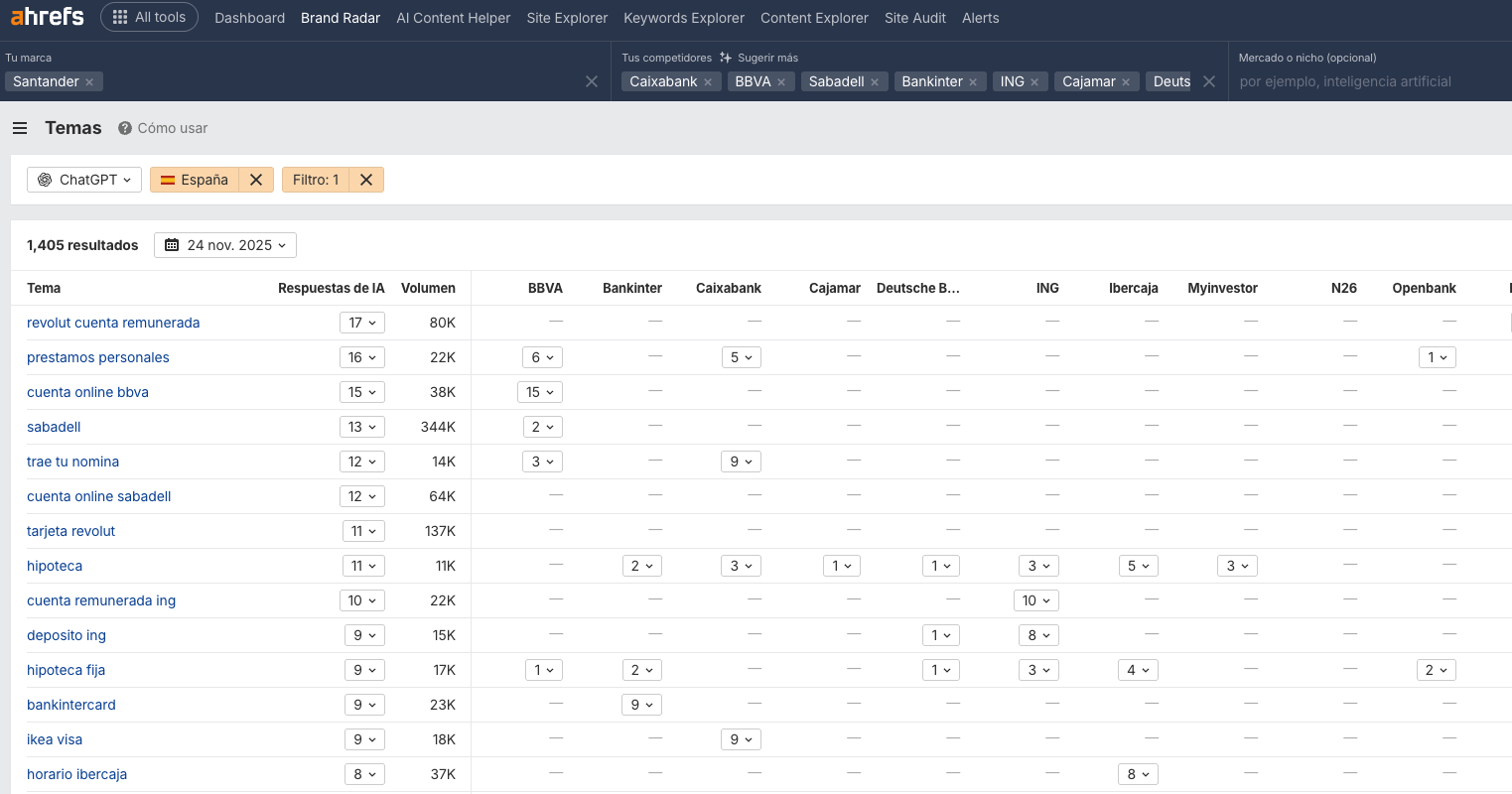Image resolution: width=1512 pixels, height=794 pixels.
Task: Remove the active Filtro: 1 filter
Action: point(366,180)
